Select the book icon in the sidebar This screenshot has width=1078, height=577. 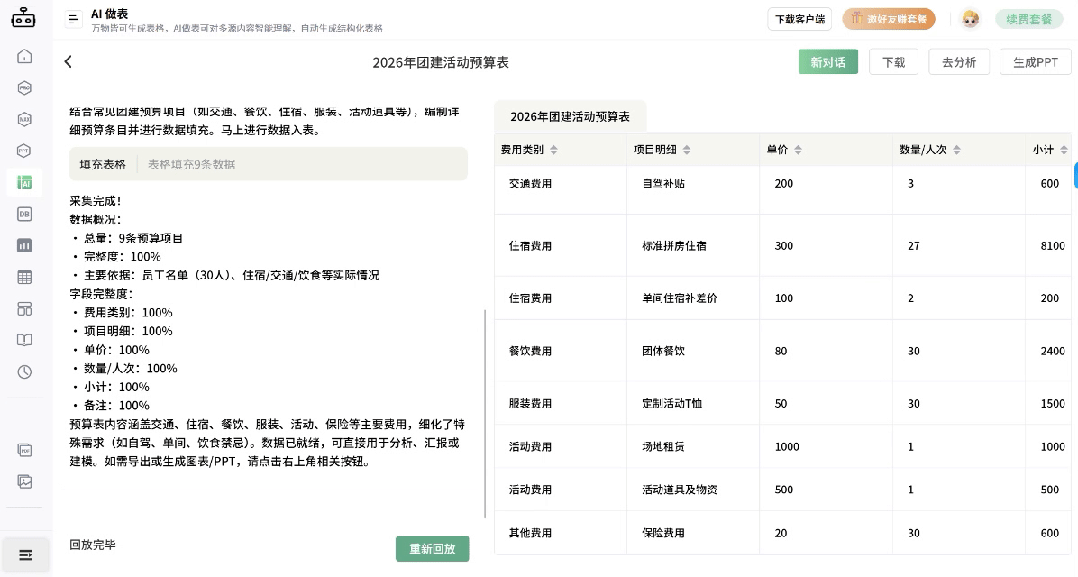click(24, 339)
